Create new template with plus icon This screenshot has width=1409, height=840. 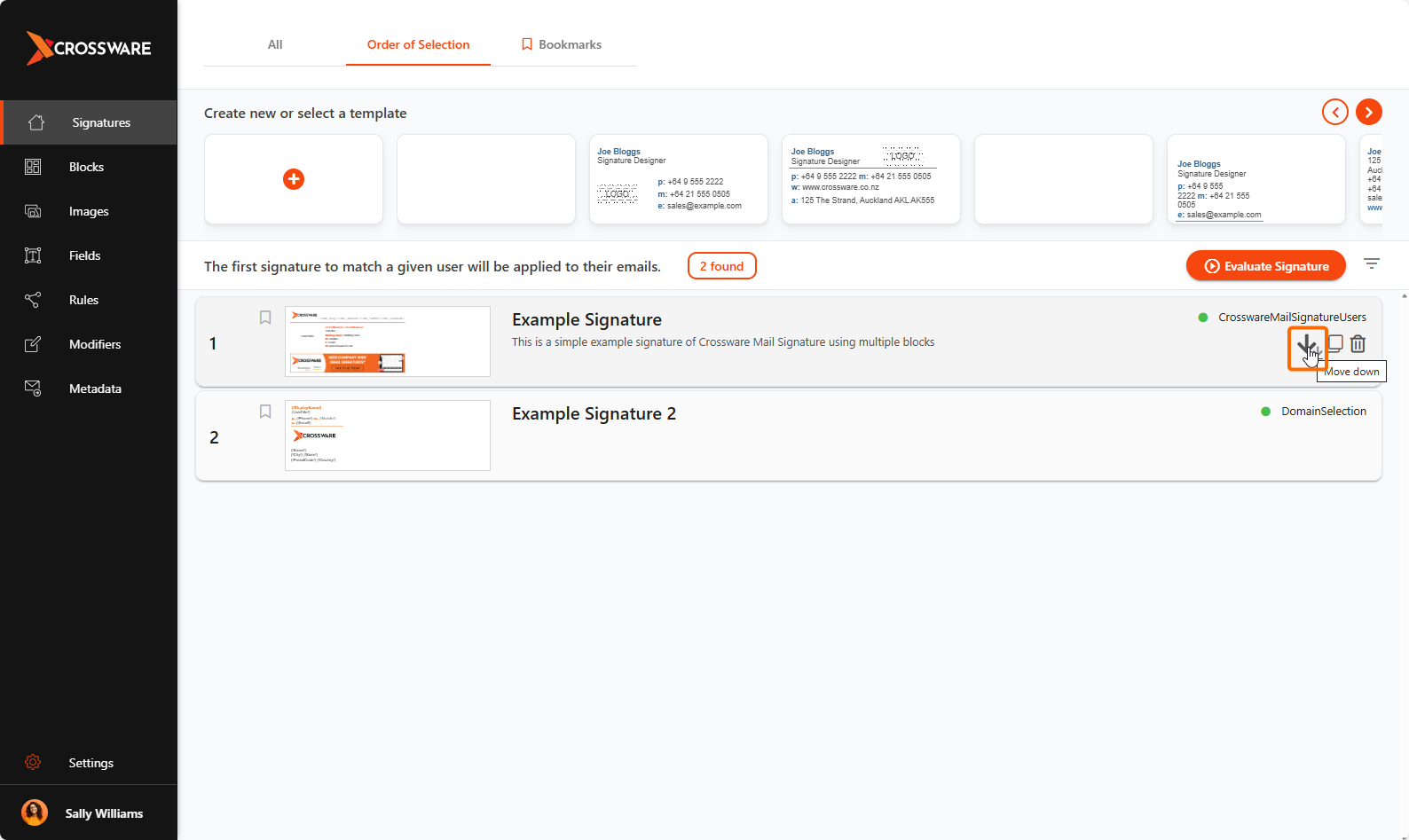[294, 179]
